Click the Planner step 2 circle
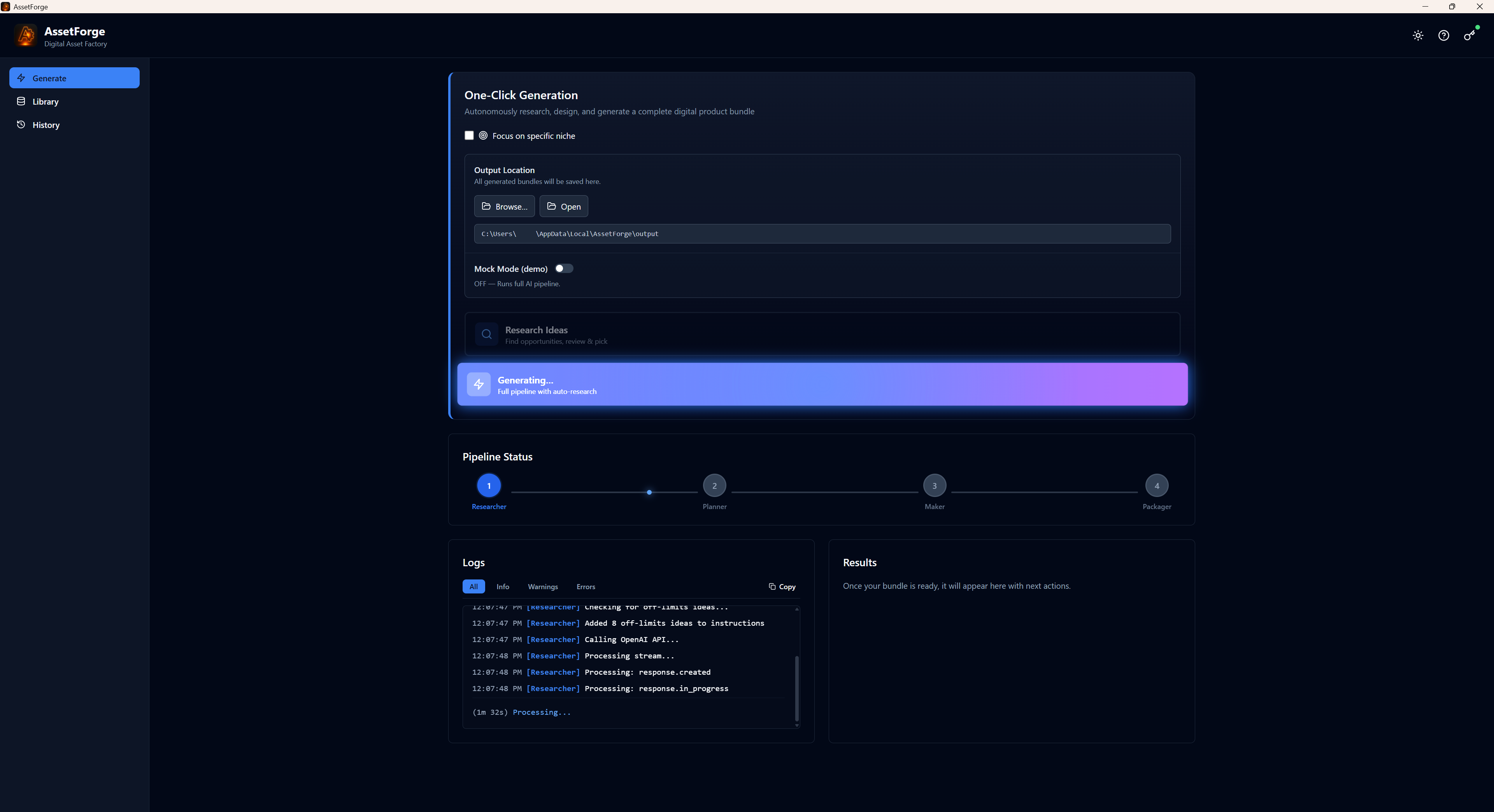The width and height of the screenshot is (1494, 812). pyautogui.click(x=714, y=486)
